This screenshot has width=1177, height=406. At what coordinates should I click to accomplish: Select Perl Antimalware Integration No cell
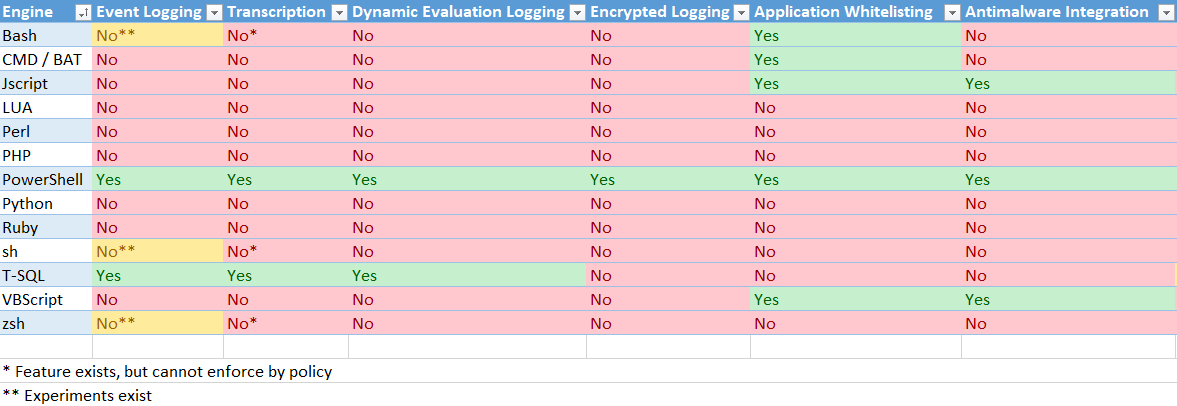pyautogui.click(x=1069, y=131)
